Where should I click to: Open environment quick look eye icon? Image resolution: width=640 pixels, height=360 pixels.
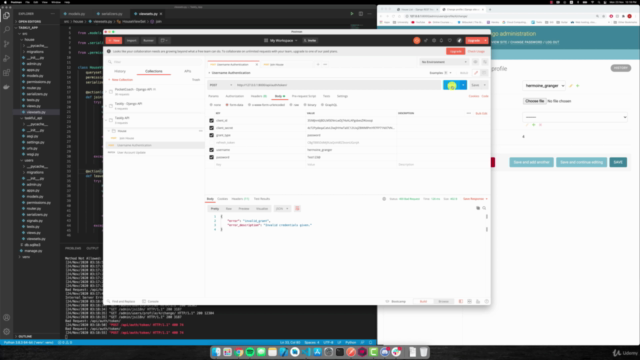click(476, 62)
